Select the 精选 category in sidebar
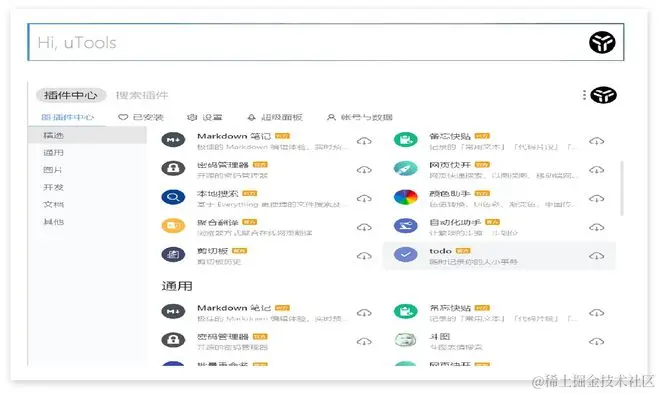Screen dimensions: 660x394 tap(88, 135)
